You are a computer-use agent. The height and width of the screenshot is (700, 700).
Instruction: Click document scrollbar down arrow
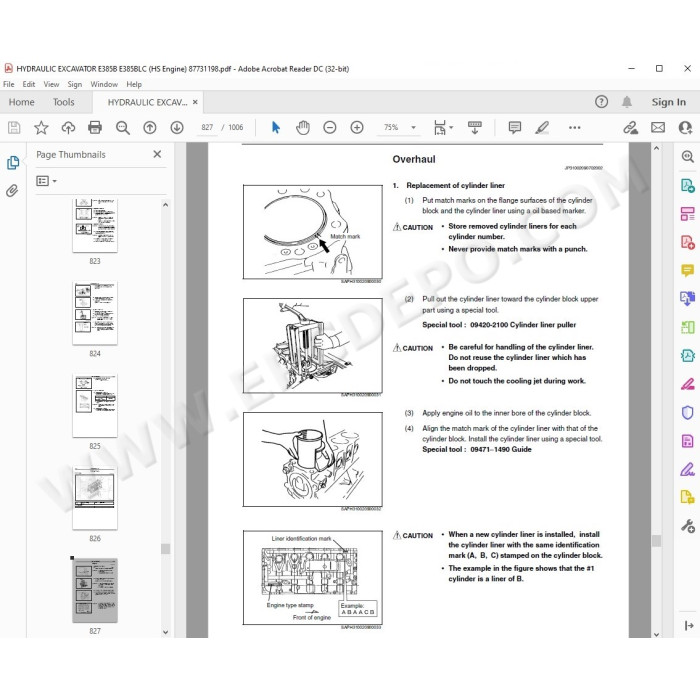[x=656, y=633]
